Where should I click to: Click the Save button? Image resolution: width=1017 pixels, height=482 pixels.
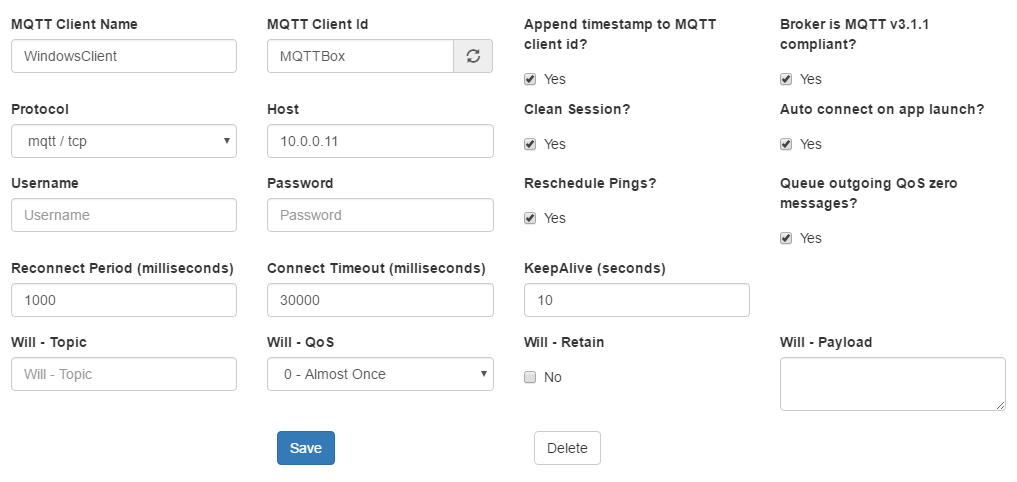pyautogui.click(x=305, y=448)
